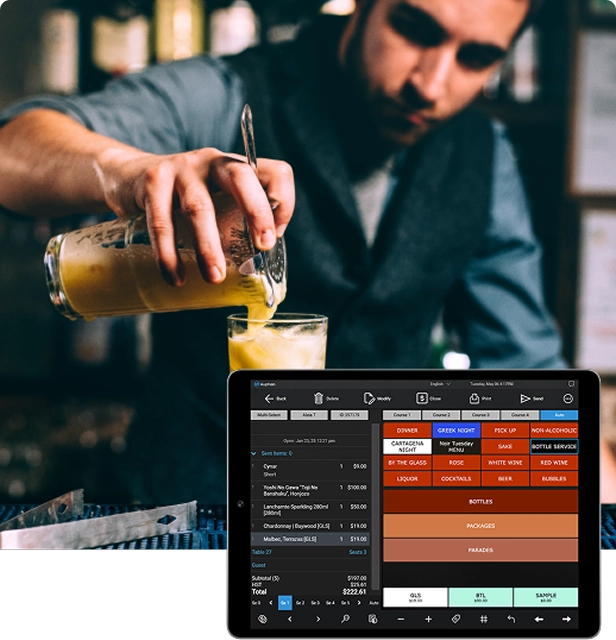The height and width of the screenshot is (640, 616).
Task: Click the Close check dollar icon
Action: pos(422,398)
